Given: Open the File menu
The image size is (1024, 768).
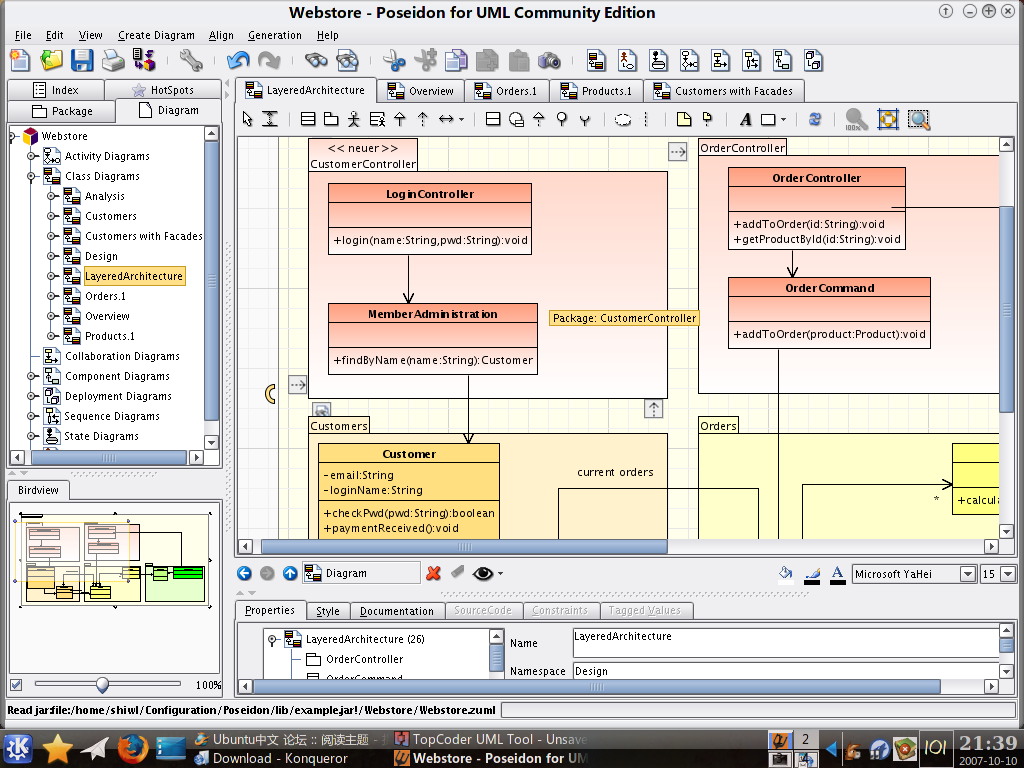Looking at the screenshot, I should pos(23,35).
